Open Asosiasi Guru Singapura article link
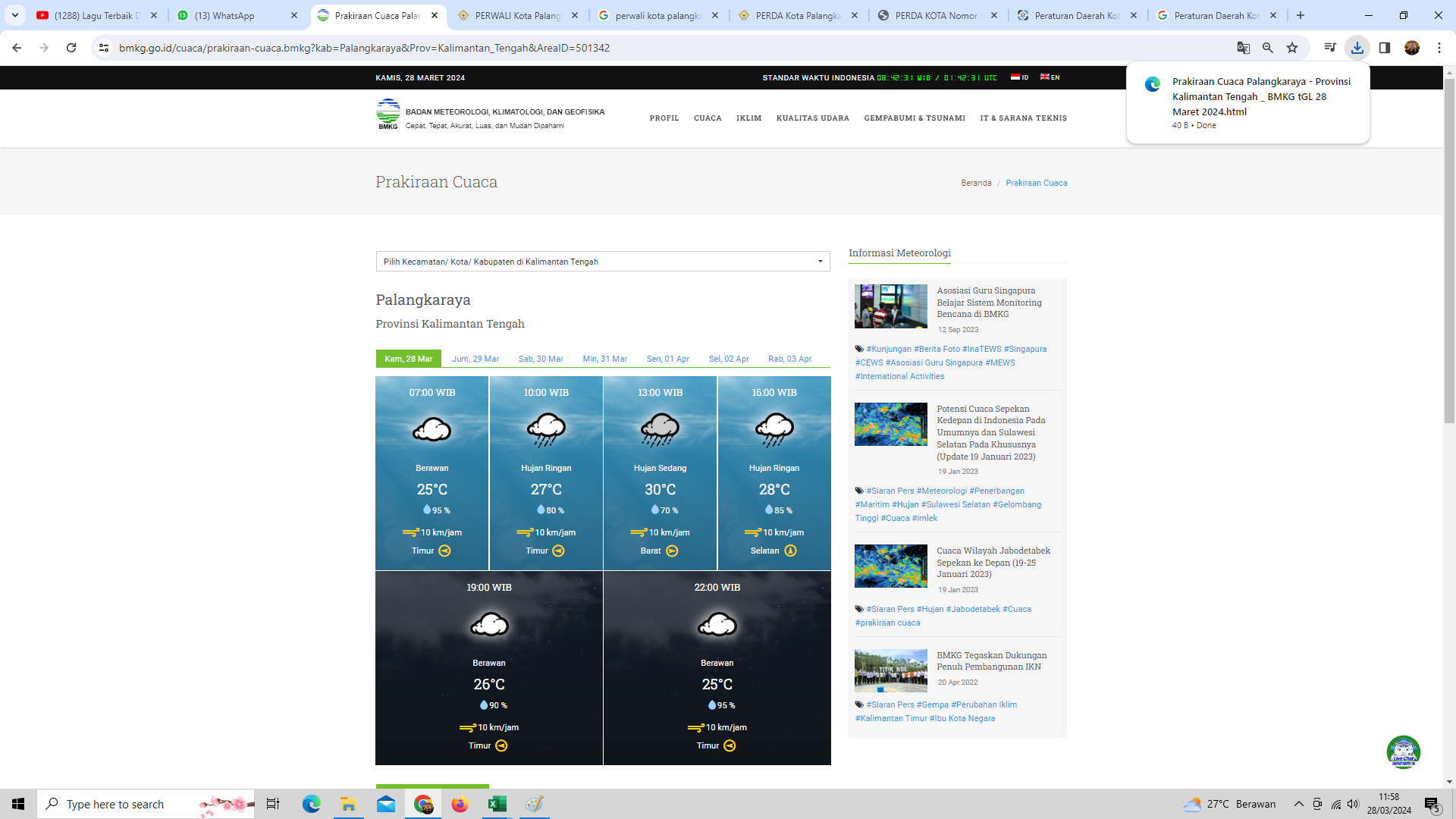The width and height of the screenshot is (1456, 819). click(989, 302)
